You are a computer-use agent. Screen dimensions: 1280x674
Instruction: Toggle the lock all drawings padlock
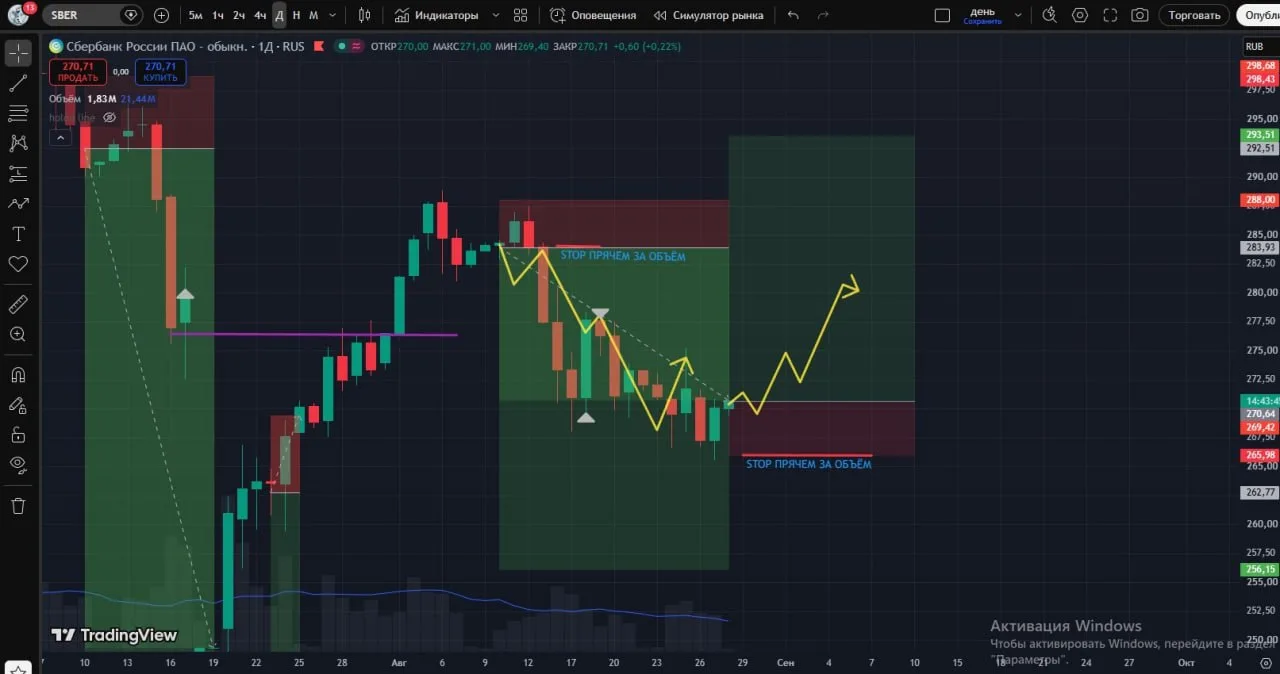18,435
